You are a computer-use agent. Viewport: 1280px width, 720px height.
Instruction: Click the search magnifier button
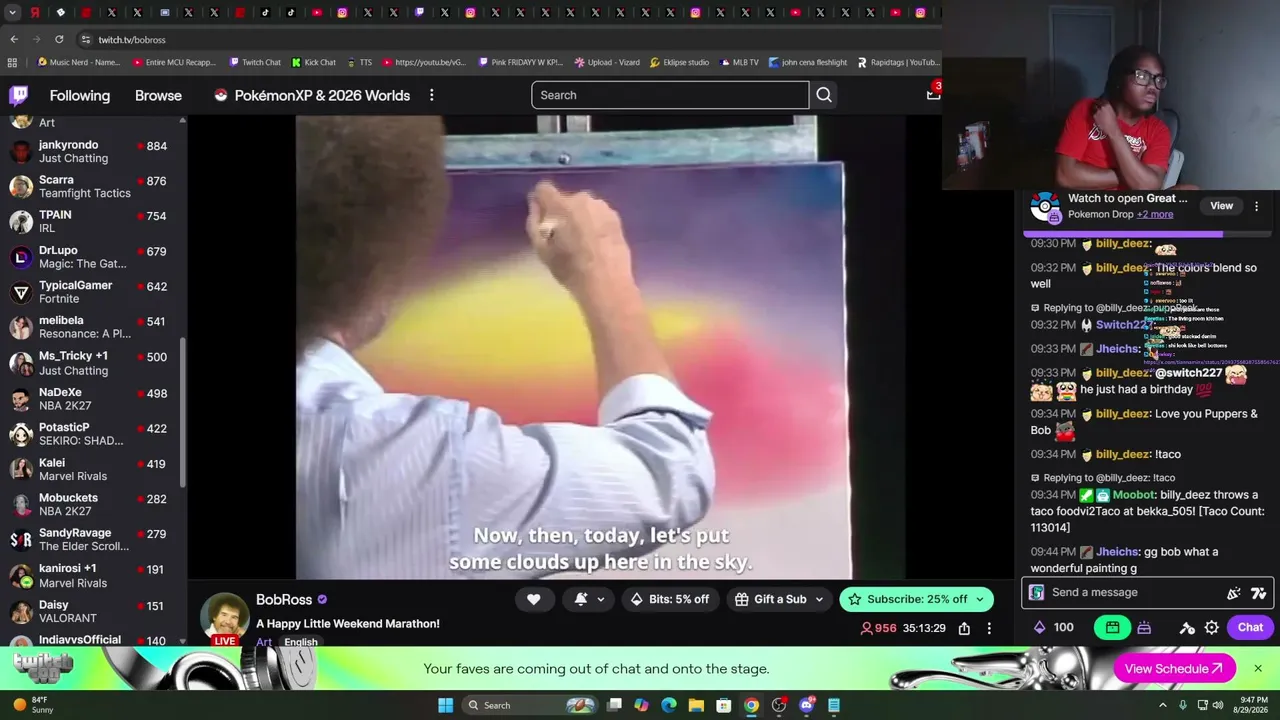click(824, 95)
